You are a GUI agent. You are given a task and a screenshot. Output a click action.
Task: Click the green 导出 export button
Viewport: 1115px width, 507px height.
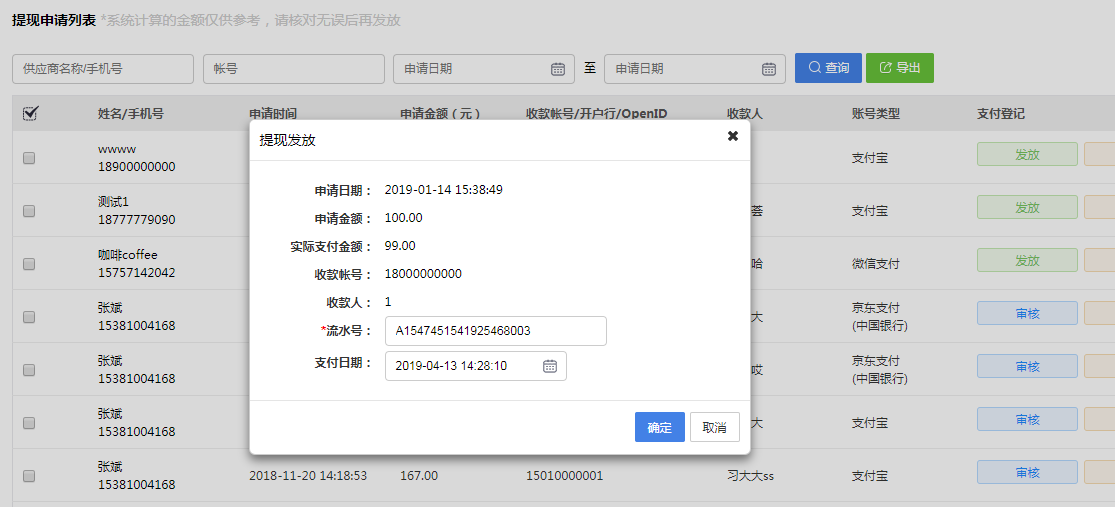[x=899, y=68]
